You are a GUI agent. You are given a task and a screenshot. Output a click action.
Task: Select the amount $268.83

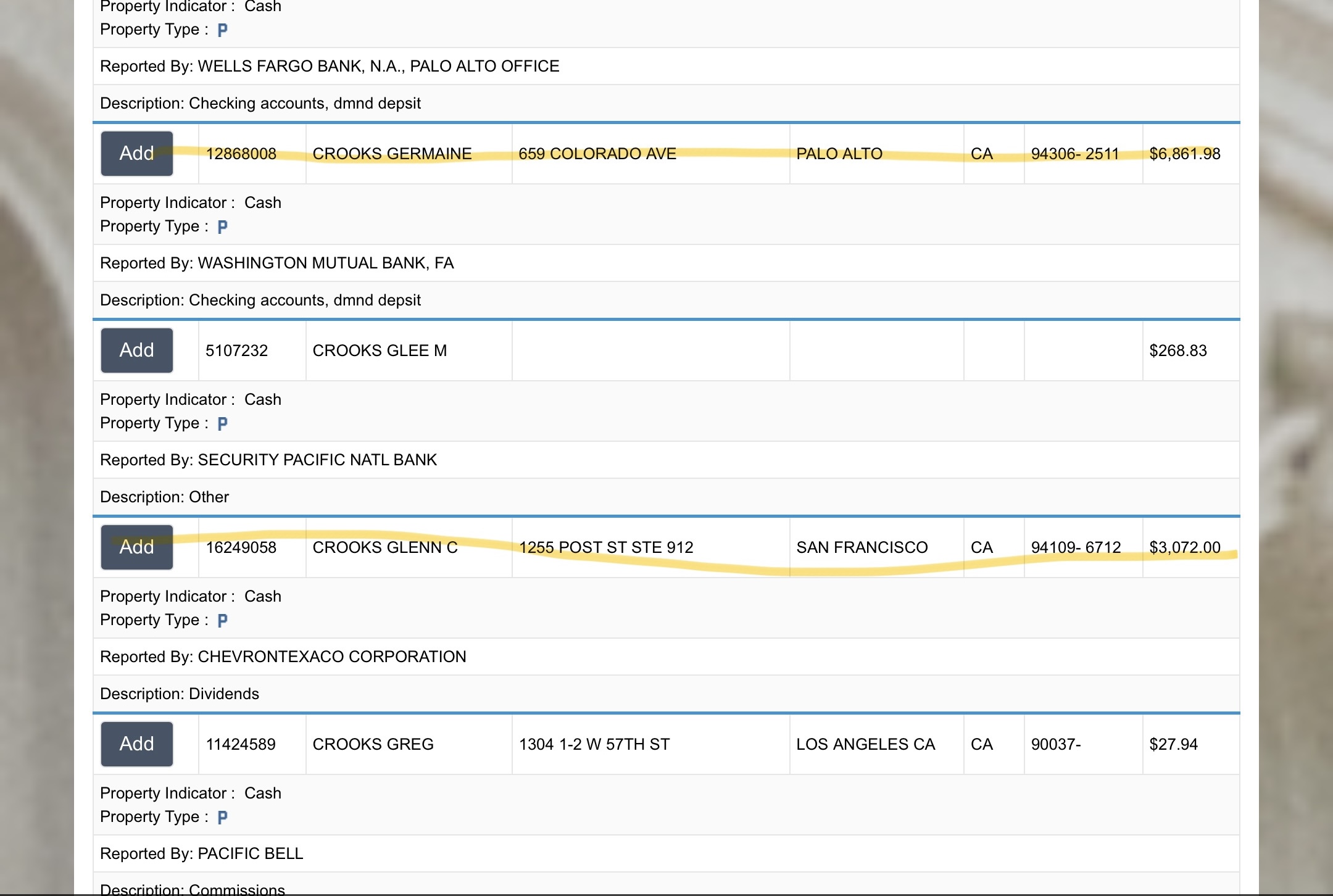pos(1178,351)
